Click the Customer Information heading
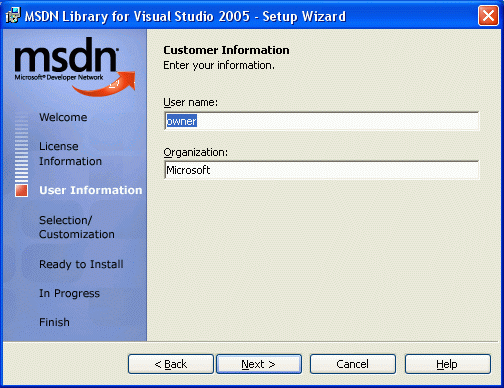This screenshot has height=388, width=504. [226, 50]
